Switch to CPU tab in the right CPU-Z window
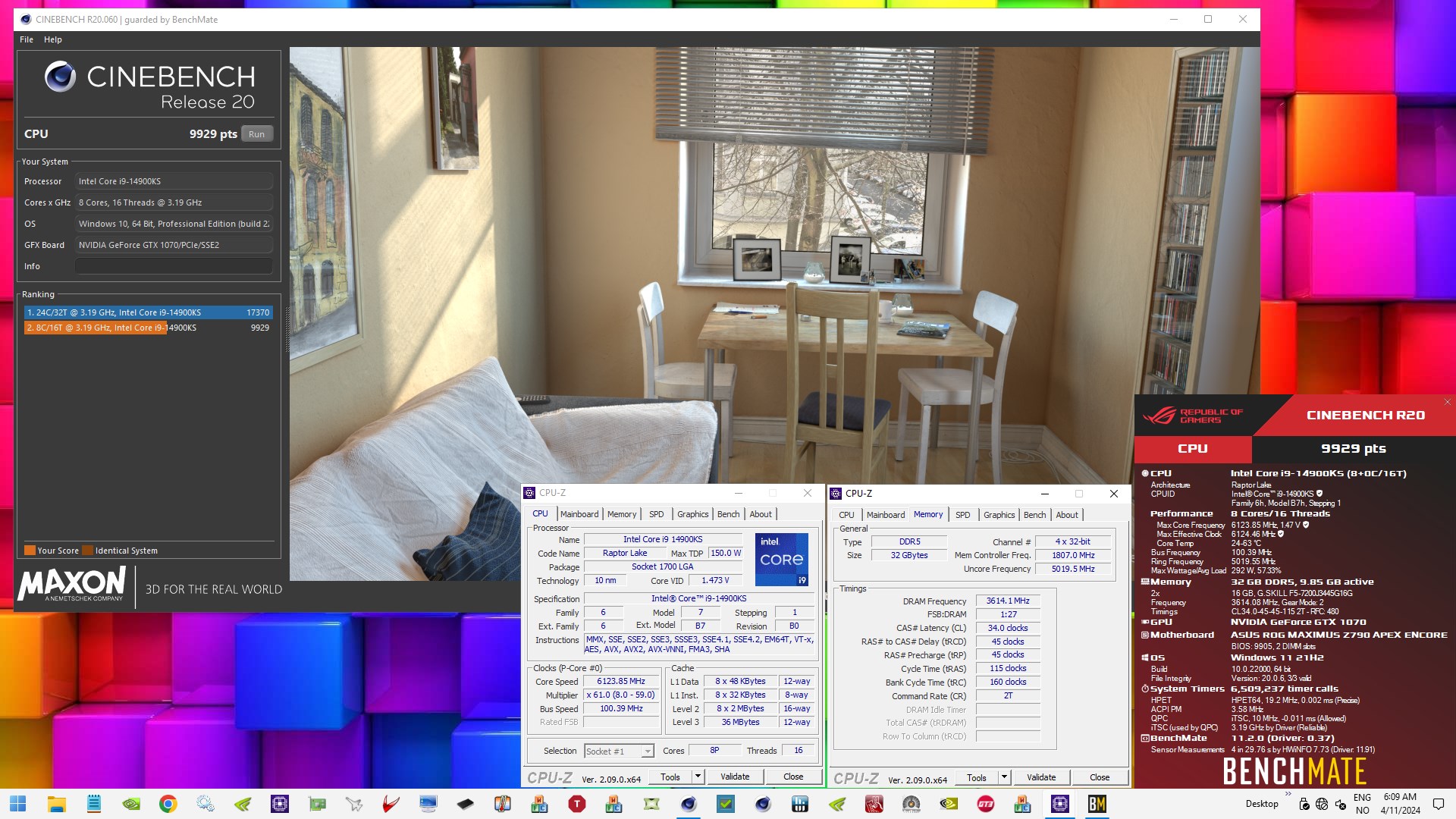The height and width of the screenshot is (819, 1456). 846,515
